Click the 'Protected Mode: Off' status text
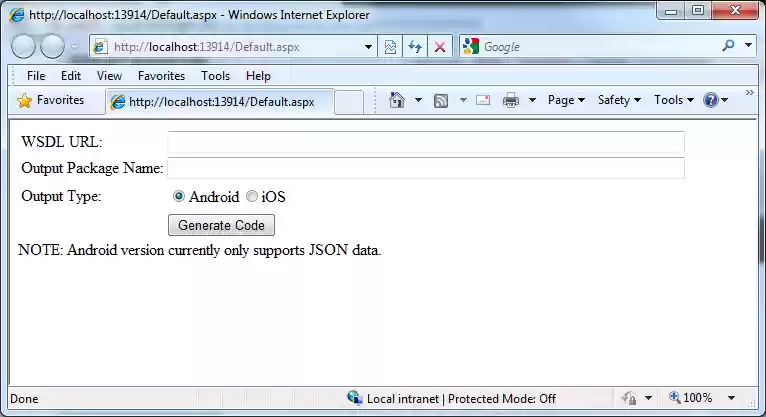Image resolution: width=766 pixels, height=417 pixels. point(502,399)
